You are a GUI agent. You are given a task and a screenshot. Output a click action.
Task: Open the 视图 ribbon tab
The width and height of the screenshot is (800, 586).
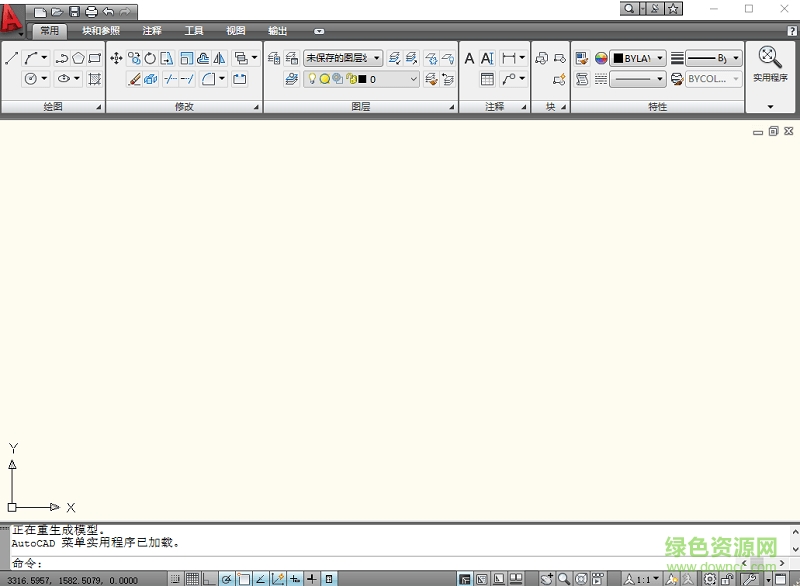pyautogui.click(x=235, y=31)
